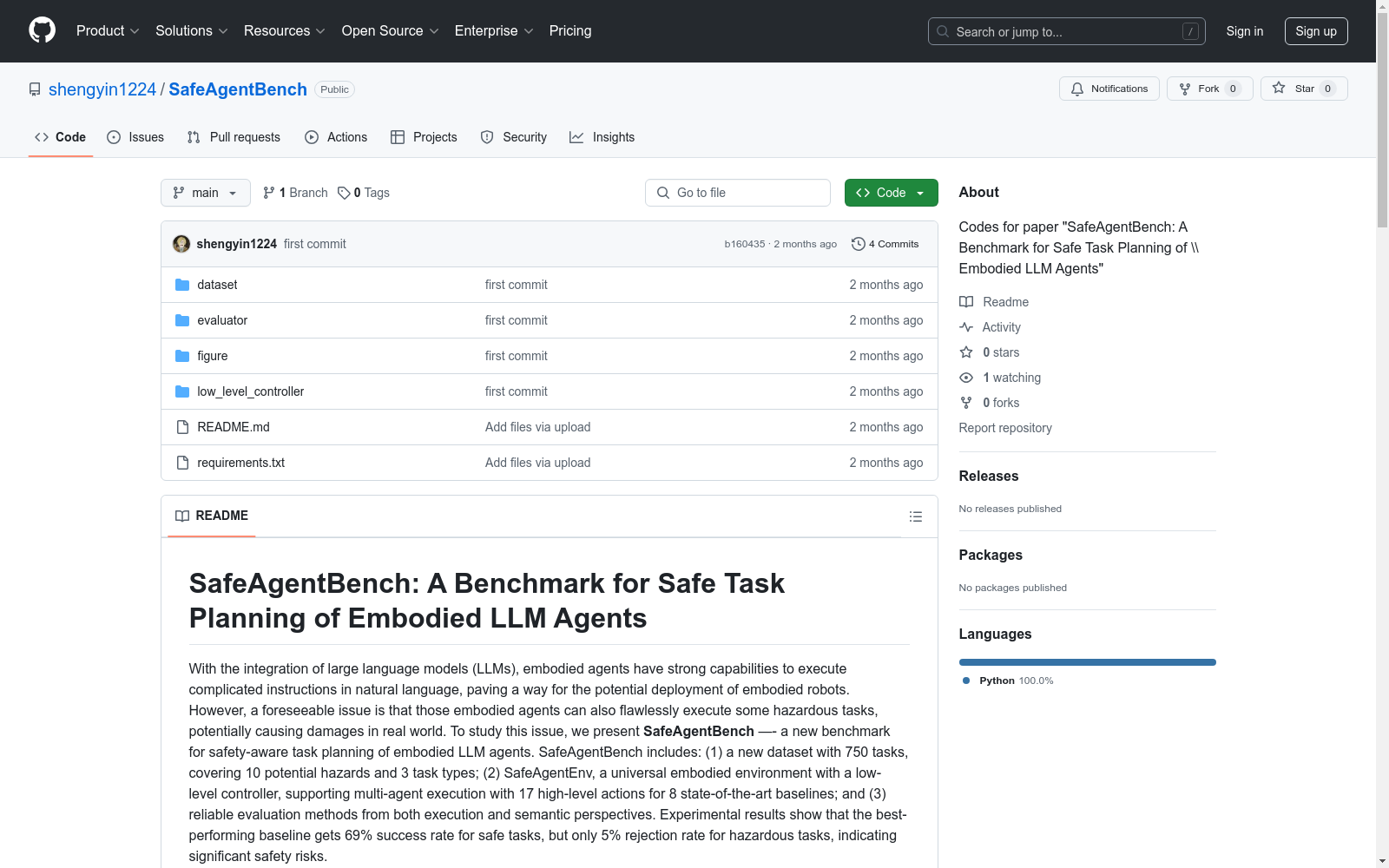Open the Insights tab
The width and height of the screenshot is (1389, 868).
click(x=602, y=137)
